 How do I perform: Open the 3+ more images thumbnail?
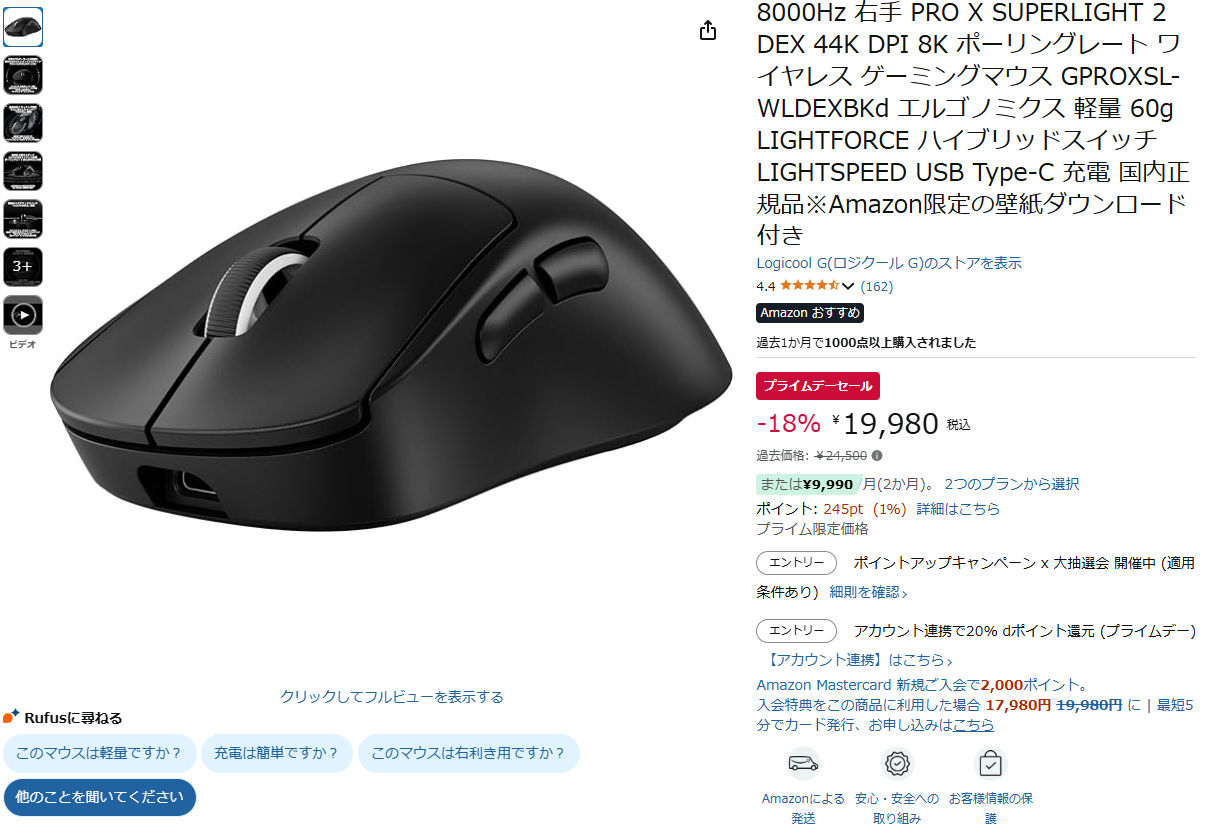click(23, 267)
